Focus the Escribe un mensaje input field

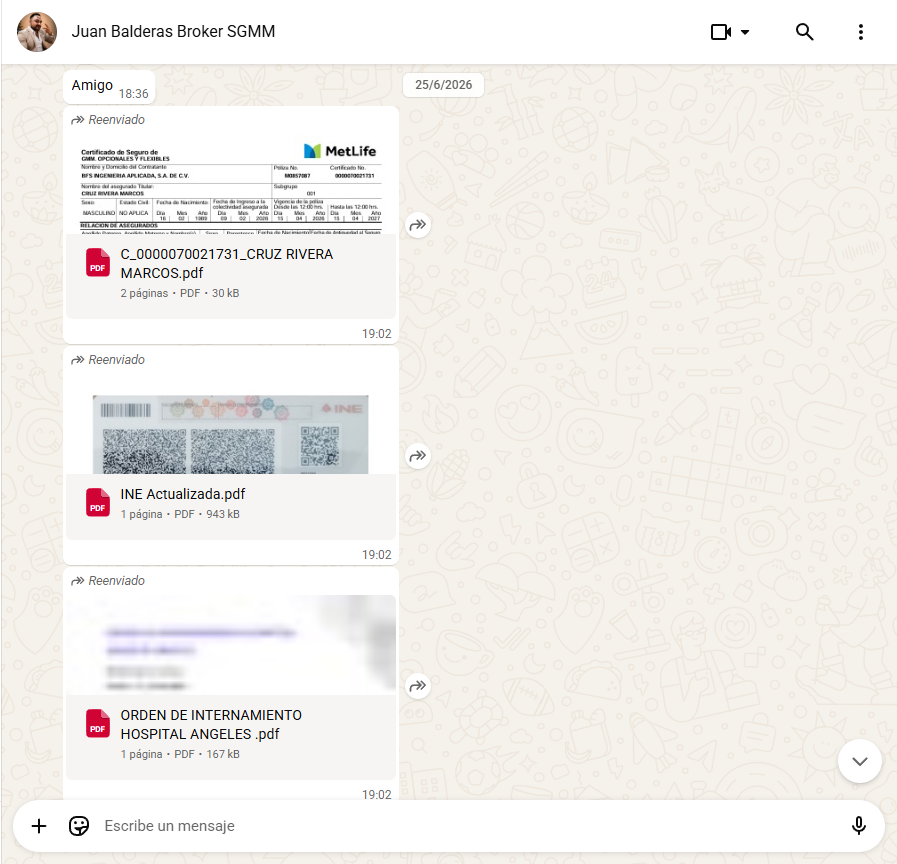(x=469, y=826)
